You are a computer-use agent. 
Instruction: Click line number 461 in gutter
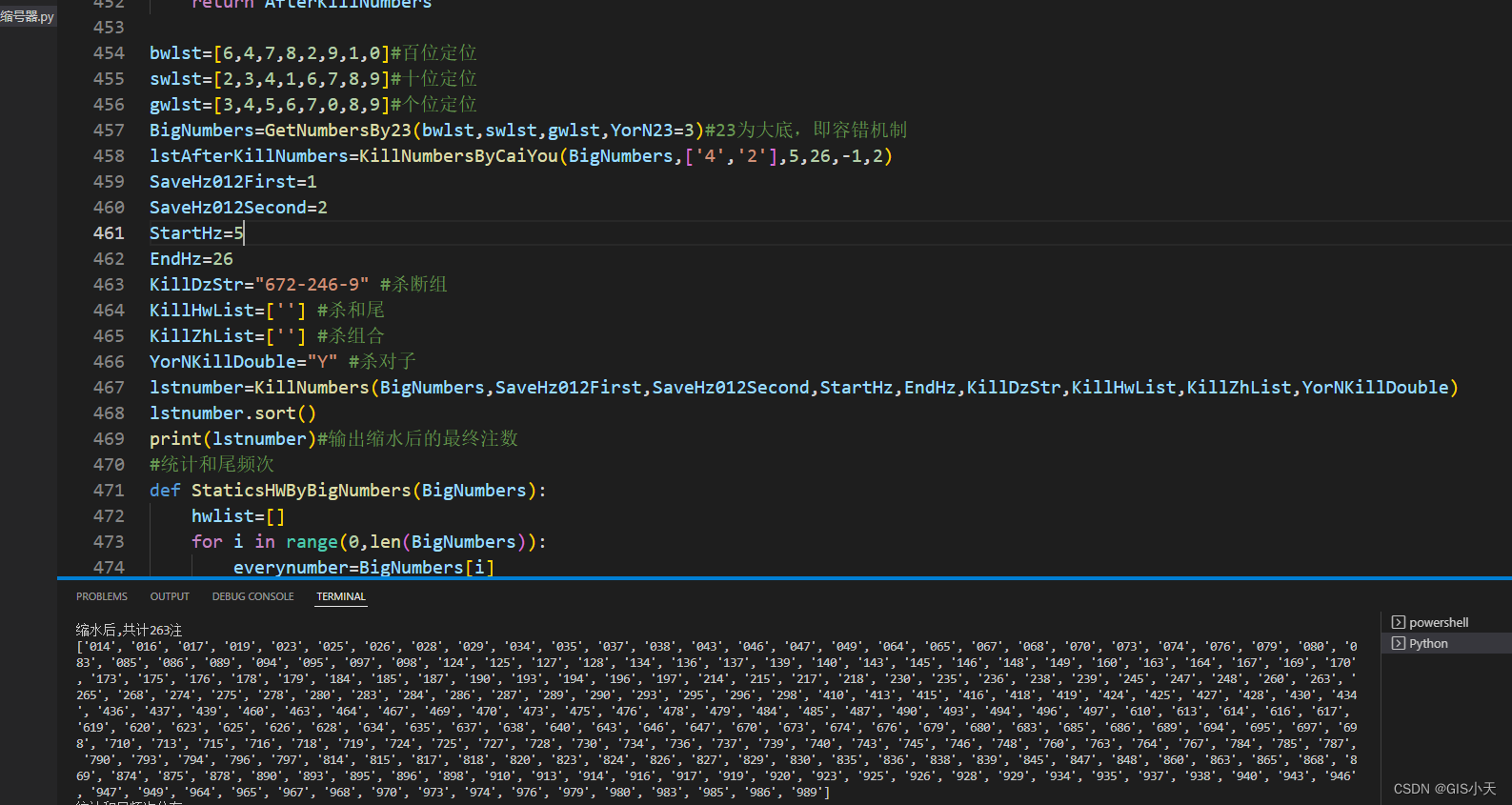point(109,232)
